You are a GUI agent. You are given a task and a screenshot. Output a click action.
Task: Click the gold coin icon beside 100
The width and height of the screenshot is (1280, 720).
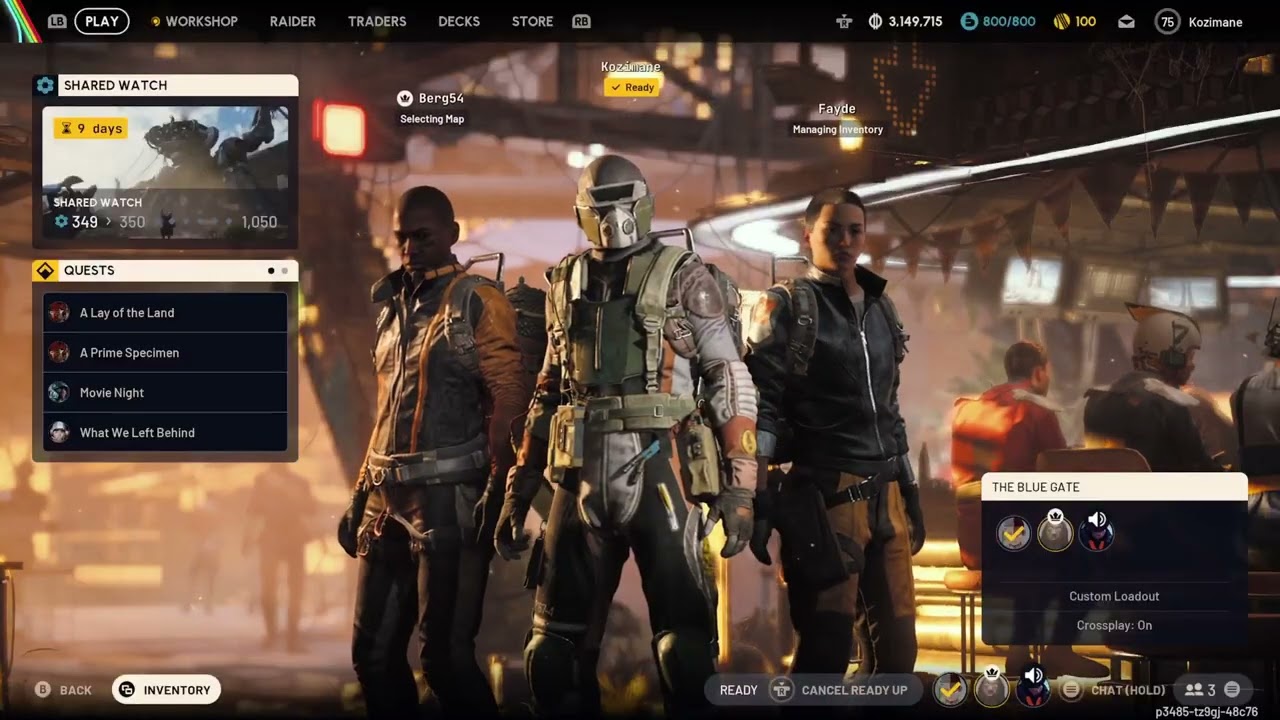point(1062,21)
